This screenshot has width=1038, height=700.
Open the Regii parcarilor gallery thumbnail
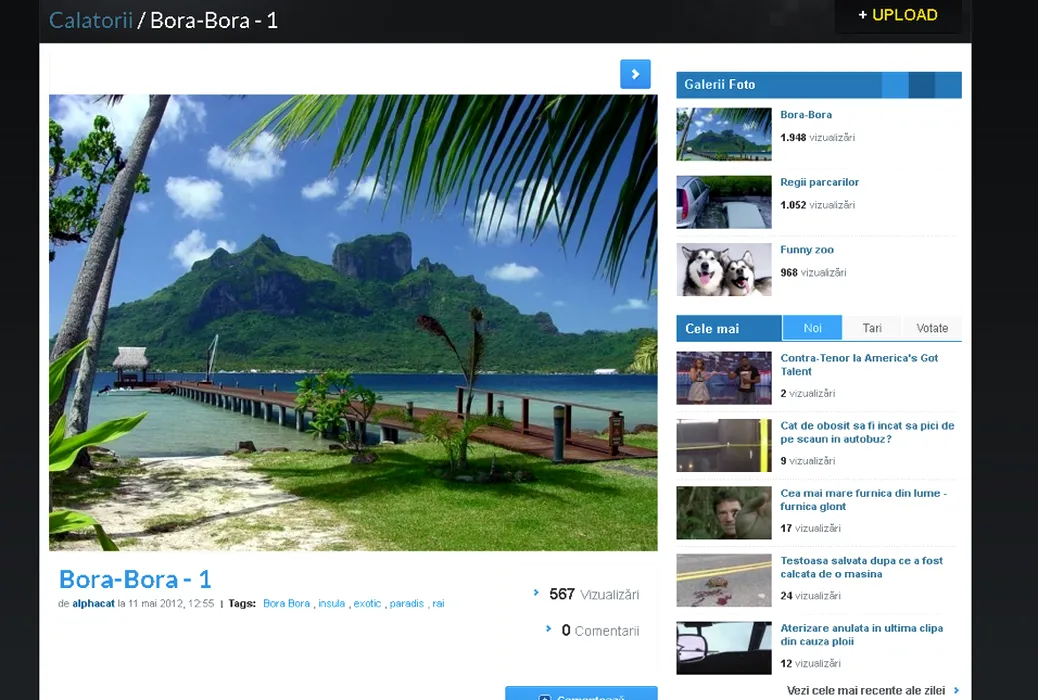(x=724, y=202)
